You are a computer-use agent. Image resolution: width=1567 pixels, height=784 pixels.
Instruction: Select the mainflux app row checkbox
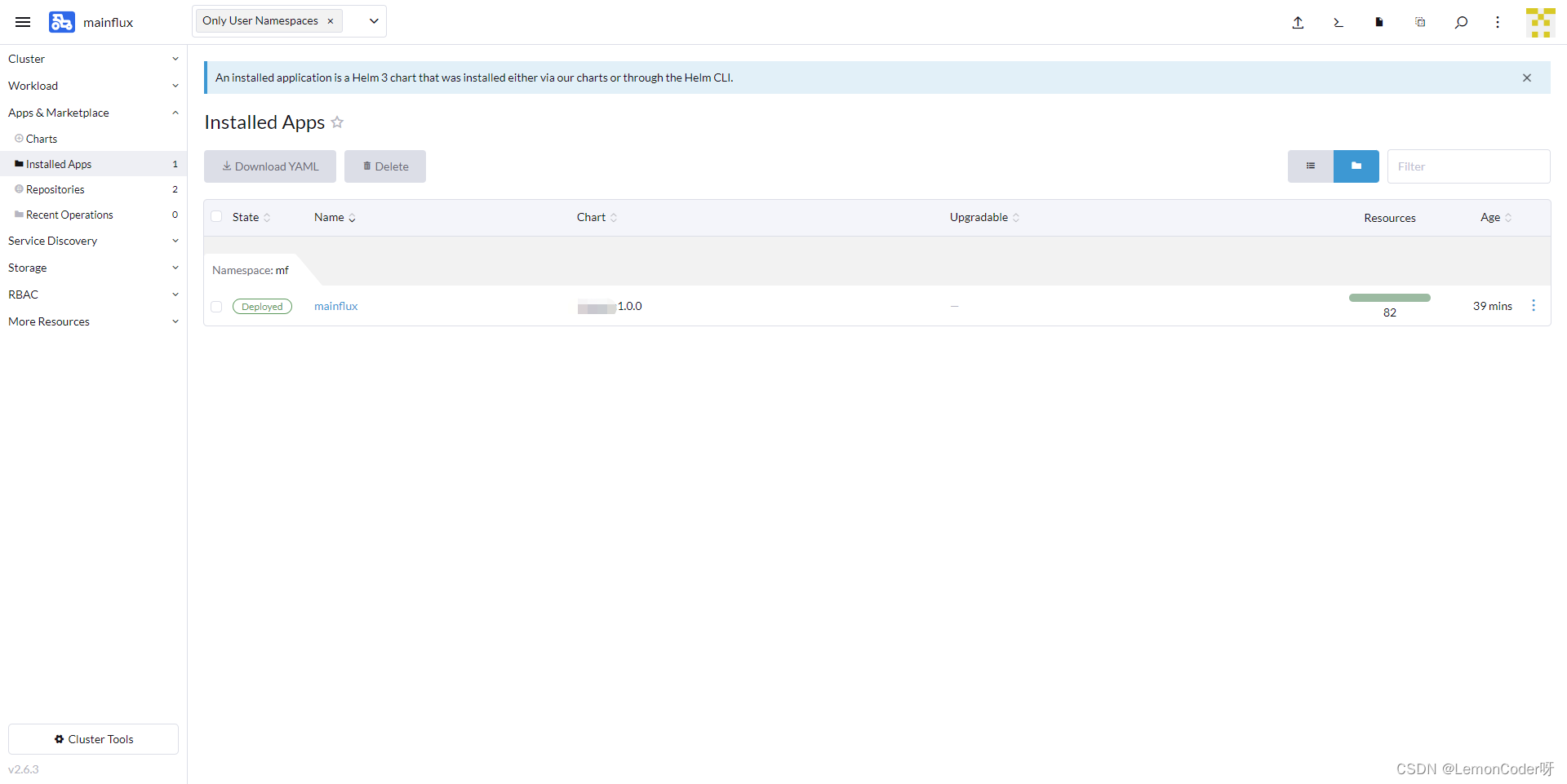[216, 307]
